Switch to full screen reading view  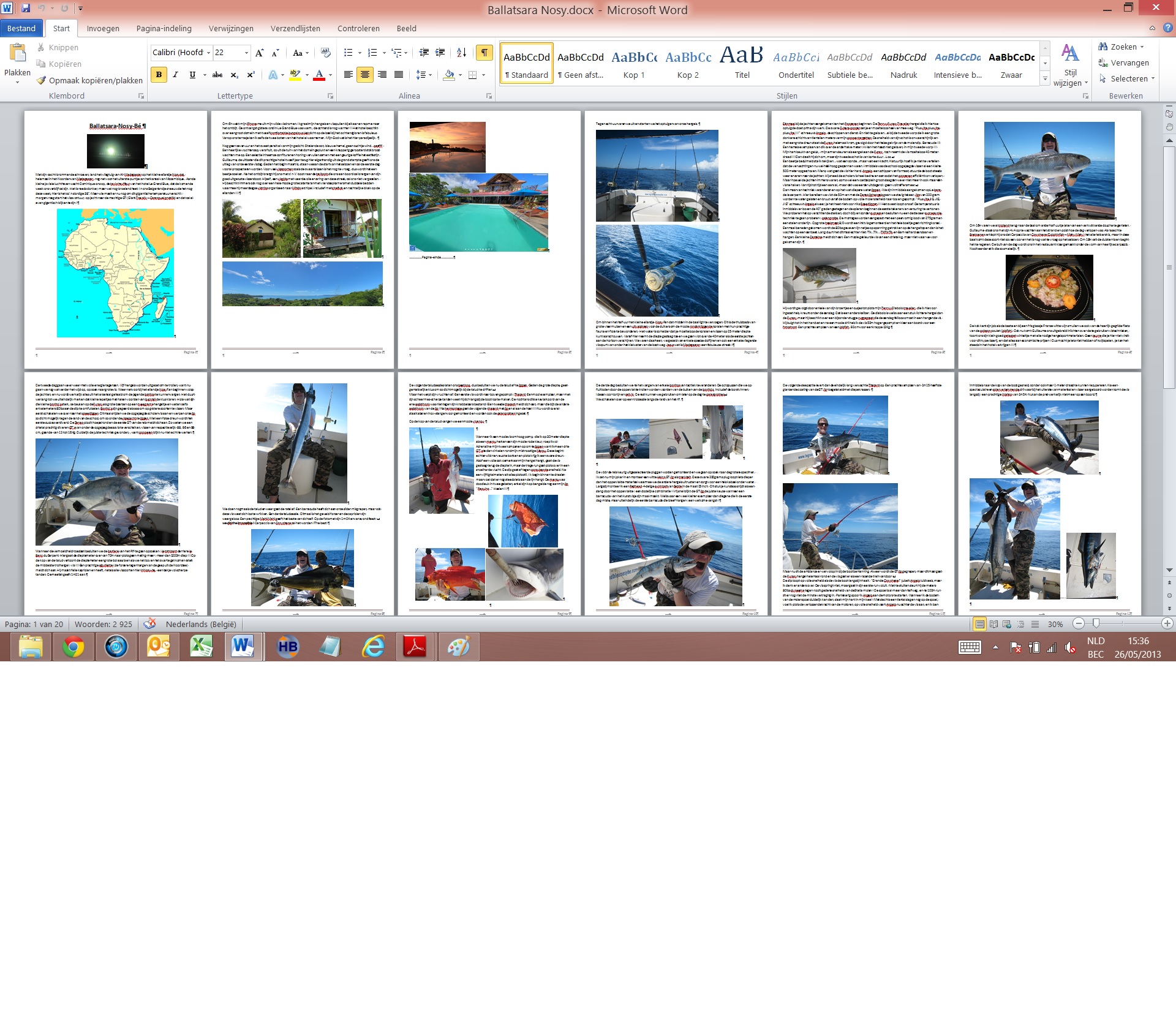(993, 624)
